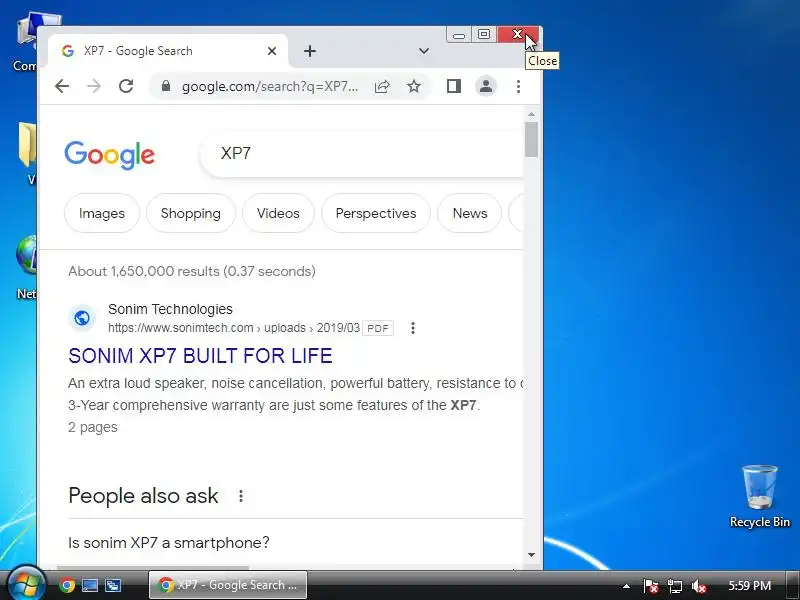Click the muted volume tray icon
Screen dimensions: 800x600
[698, 586]
